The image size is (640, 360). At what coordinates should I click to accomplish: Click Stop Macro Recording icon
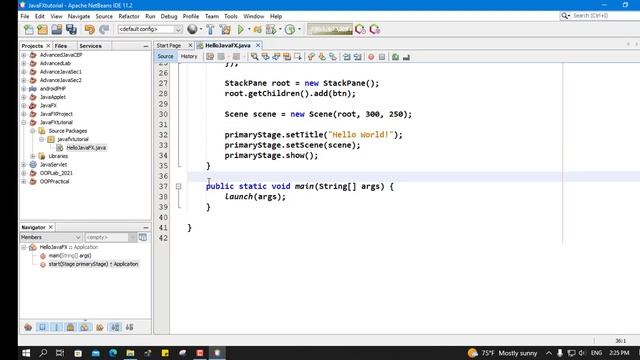382,57
